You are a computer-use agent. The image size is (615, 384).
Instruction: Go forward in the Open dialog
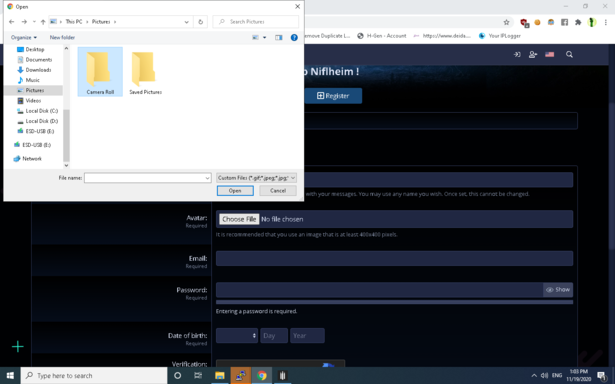coord(24,22)
